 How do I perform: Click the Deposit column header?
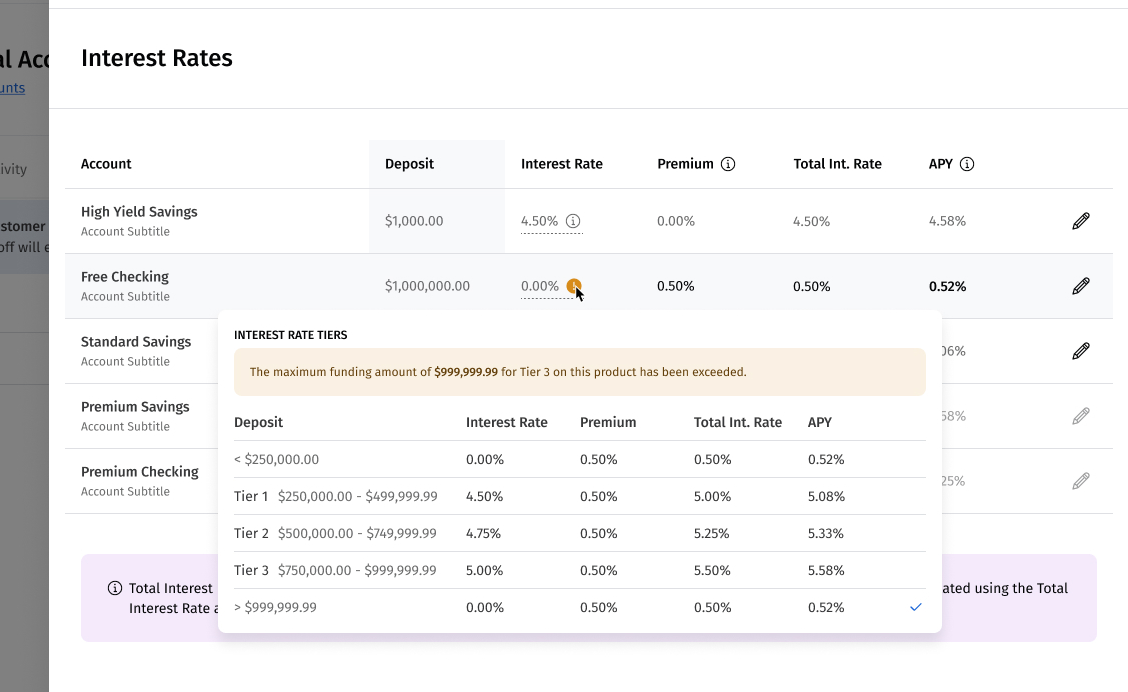click(409, 164)
